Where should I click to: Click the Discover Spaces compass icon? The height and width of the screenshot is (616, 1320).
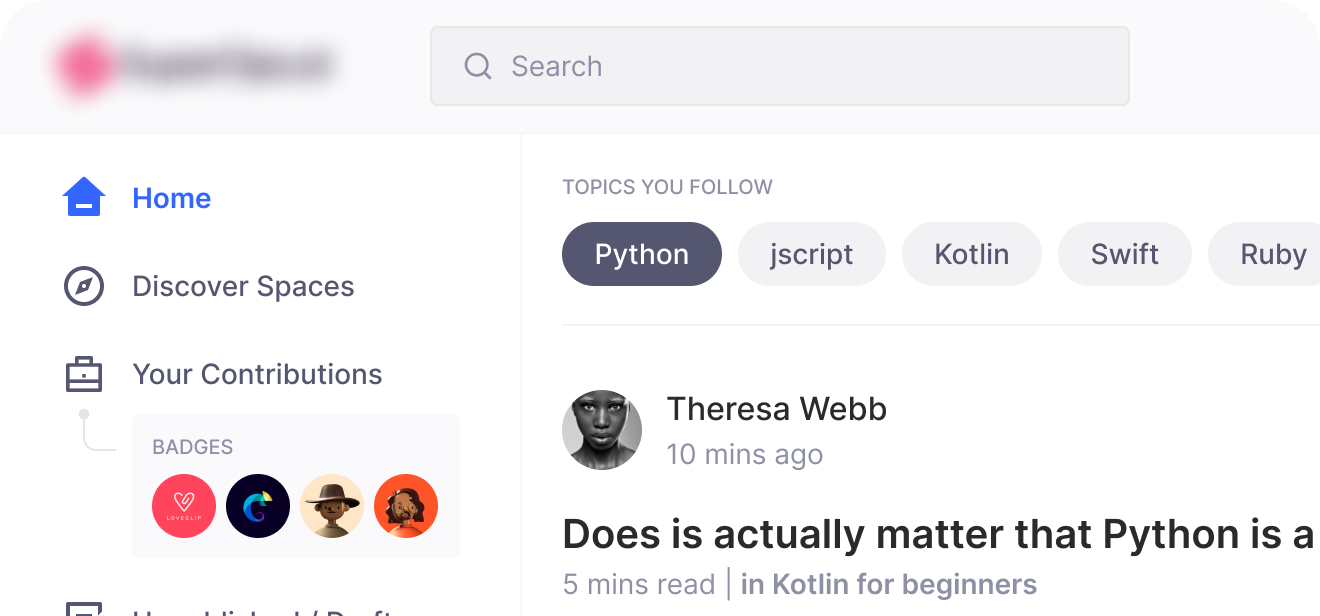tap(84, 286)
